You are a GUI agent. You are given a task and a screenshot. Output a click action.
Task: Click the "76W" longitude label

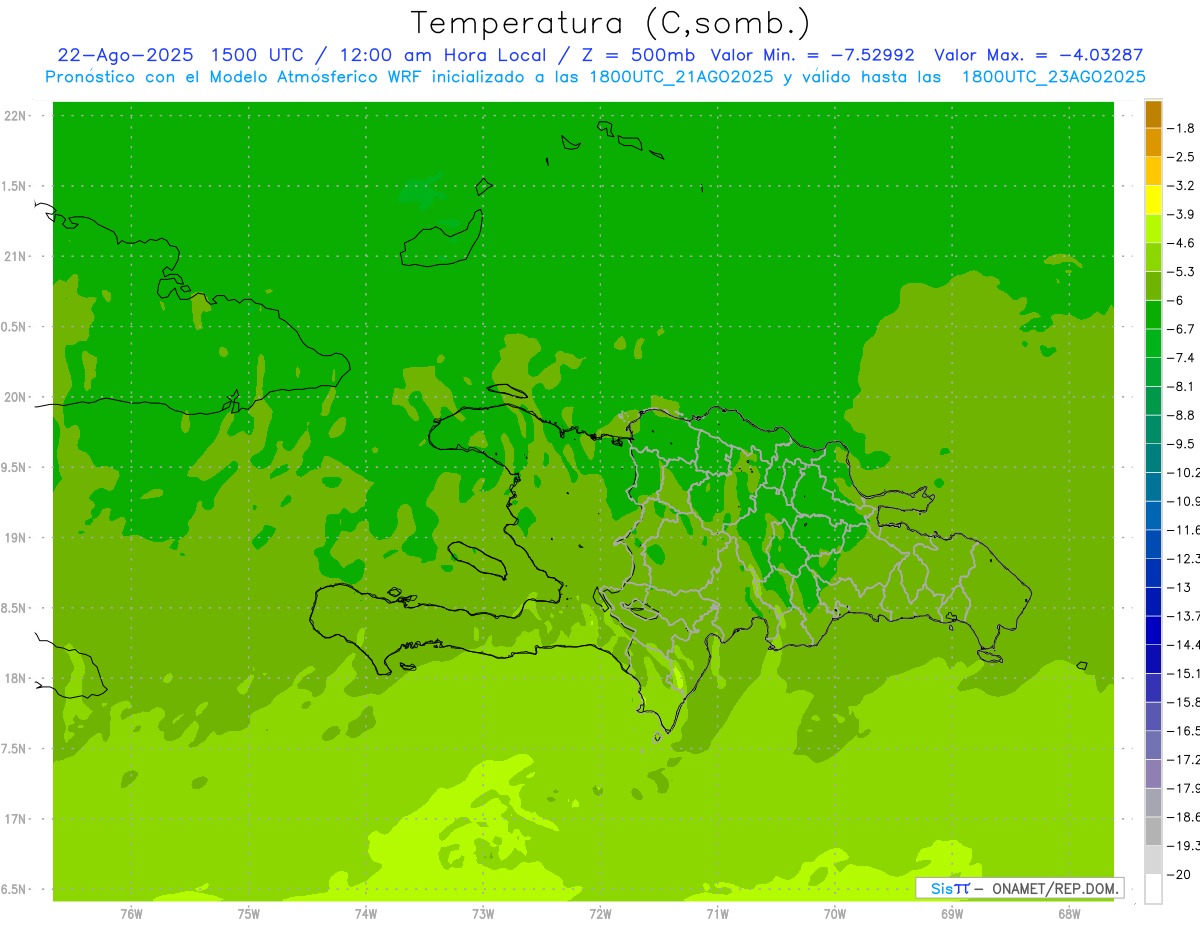pos(131,914)
